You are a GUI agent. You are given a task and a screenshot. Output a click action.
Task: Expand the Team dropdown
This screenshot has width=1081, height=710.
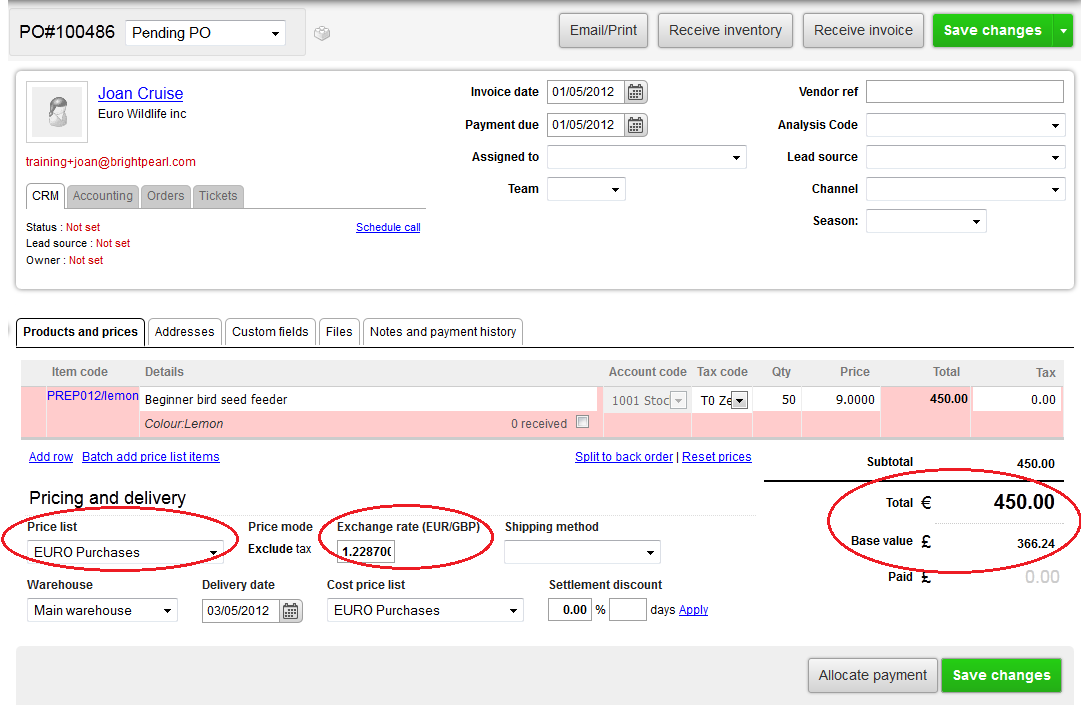pyautogui.click(x=586, y=189)
